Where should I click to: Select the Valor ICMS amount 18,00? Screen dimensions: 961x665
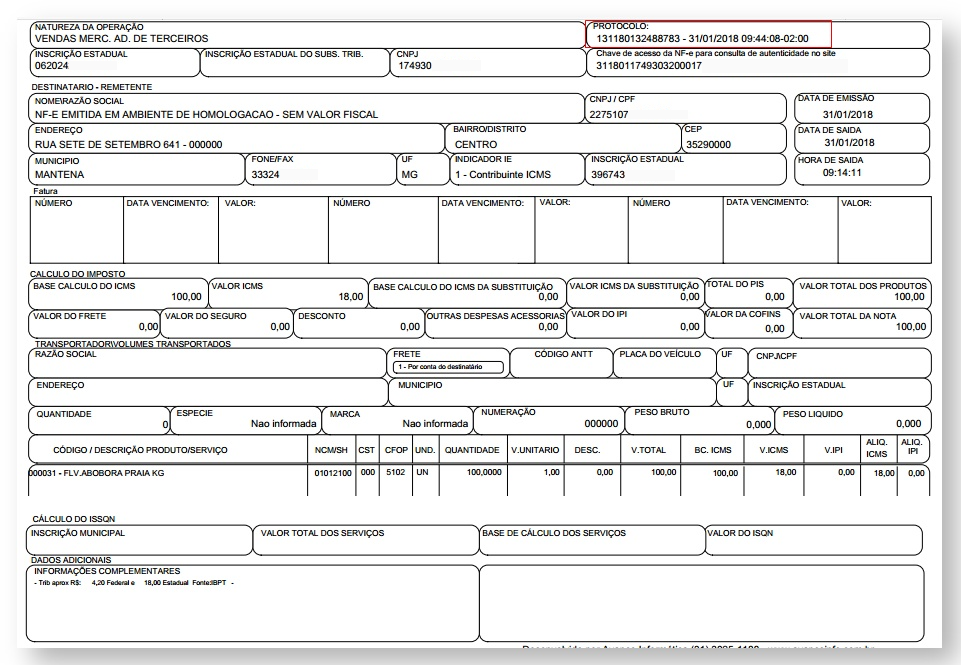pyautogui.click(x=351, y=297)
